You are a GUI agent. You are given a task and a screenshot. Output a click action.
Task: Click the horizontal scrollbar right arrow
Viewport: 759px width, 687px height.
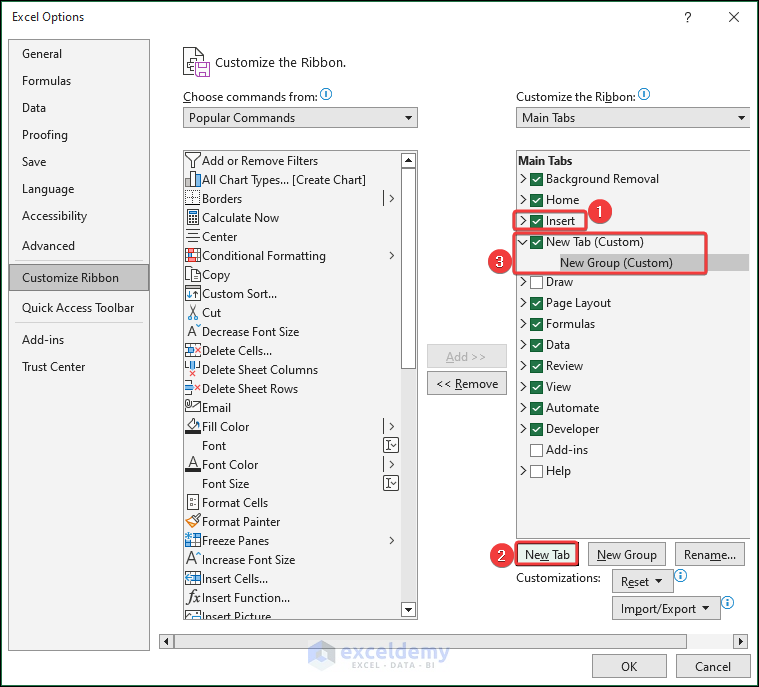[x=740, y=641]
